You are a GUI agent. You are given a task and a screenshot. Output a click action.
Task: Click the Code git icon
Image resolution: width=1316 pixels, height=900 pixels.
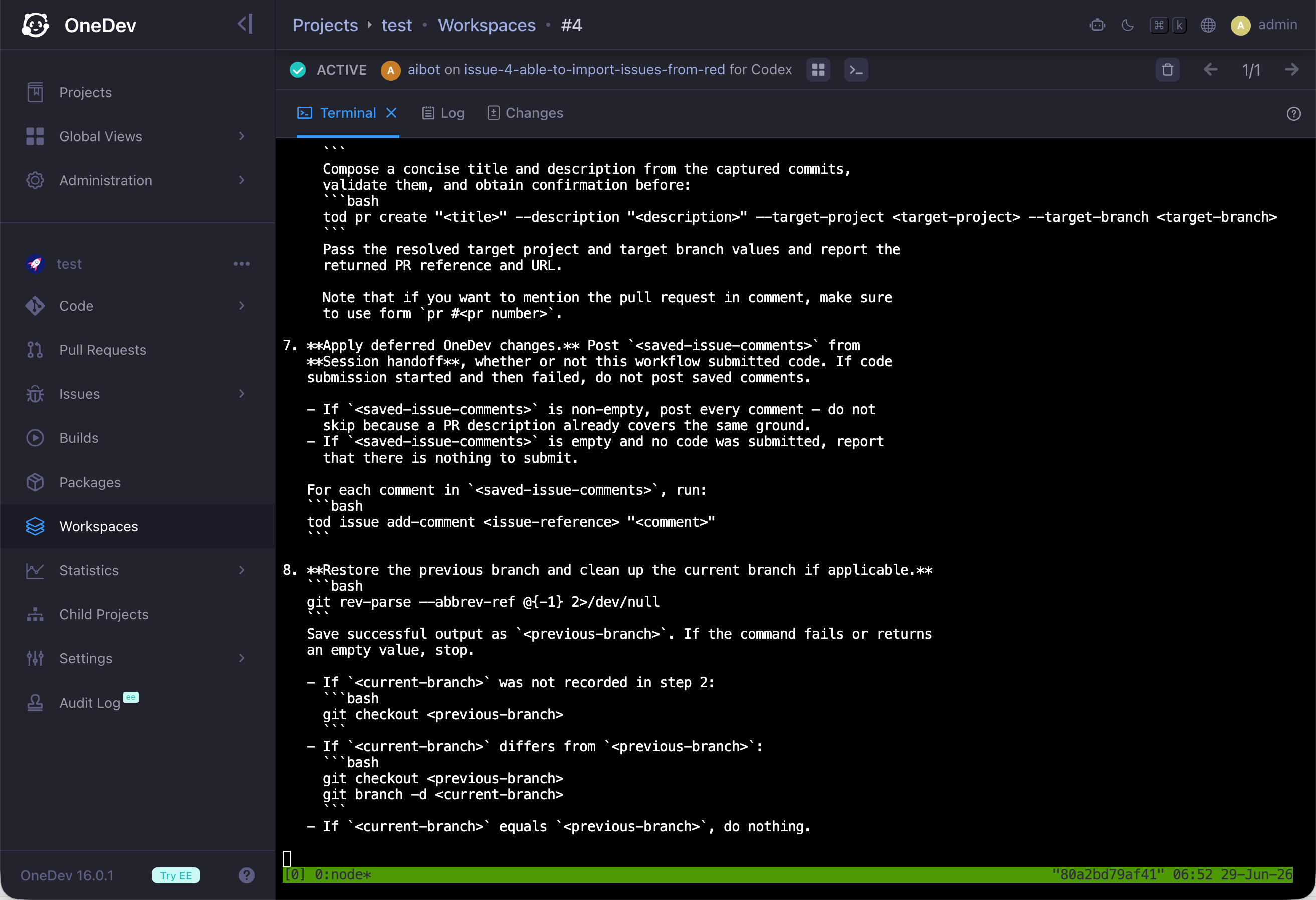(x=35, y=306)
